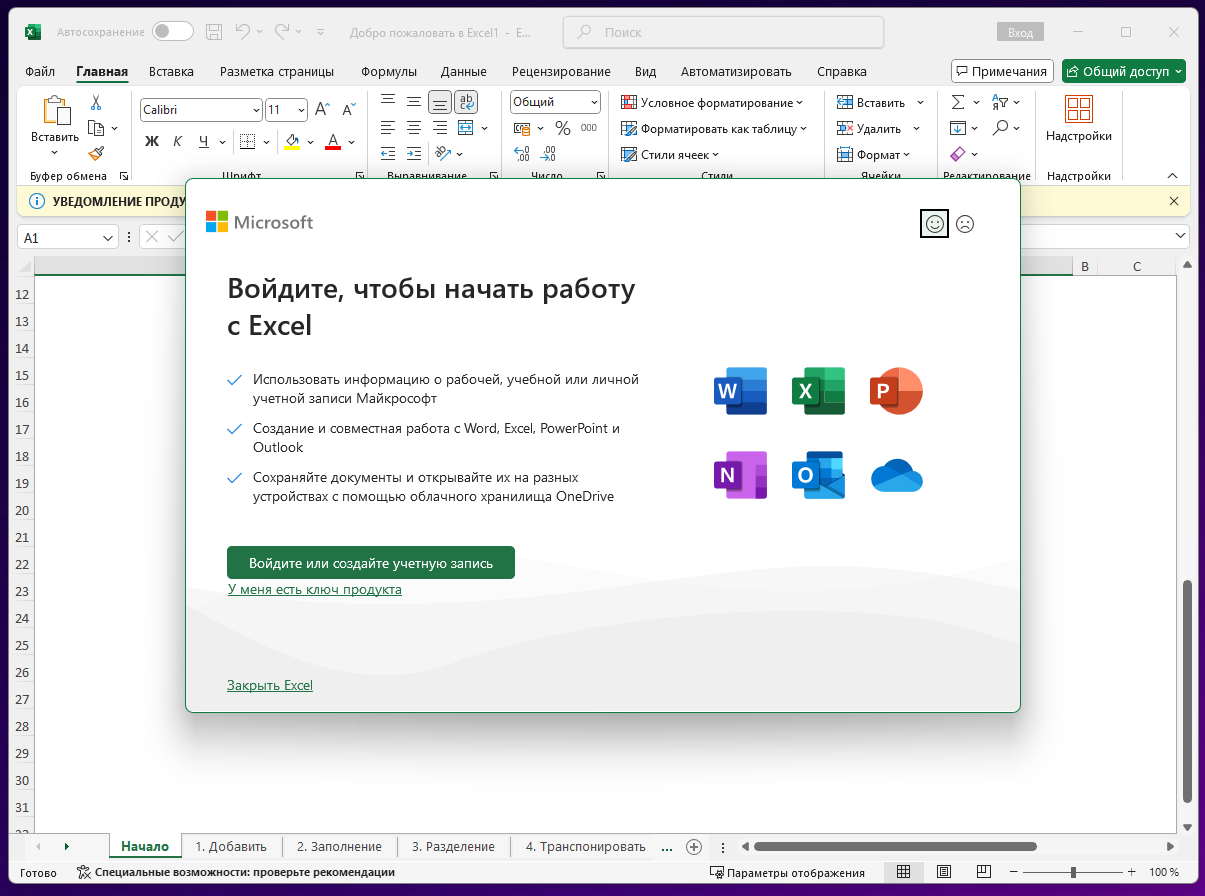Open the font size 11 dropdown
Image resolution: width=1205 pixels, height=896 pixels.
[301, 109]
